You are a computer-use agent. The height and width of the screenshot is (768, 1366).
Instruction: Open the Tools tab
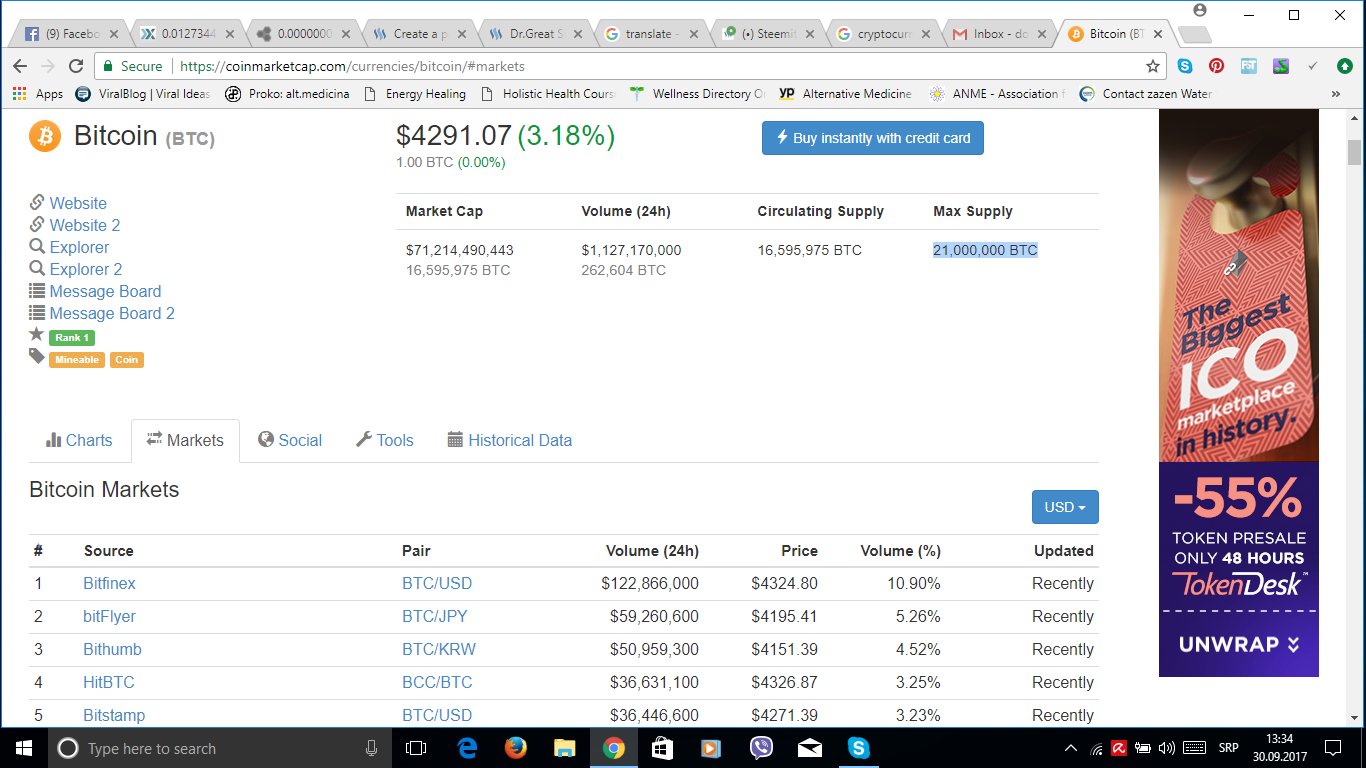point(385,440)
